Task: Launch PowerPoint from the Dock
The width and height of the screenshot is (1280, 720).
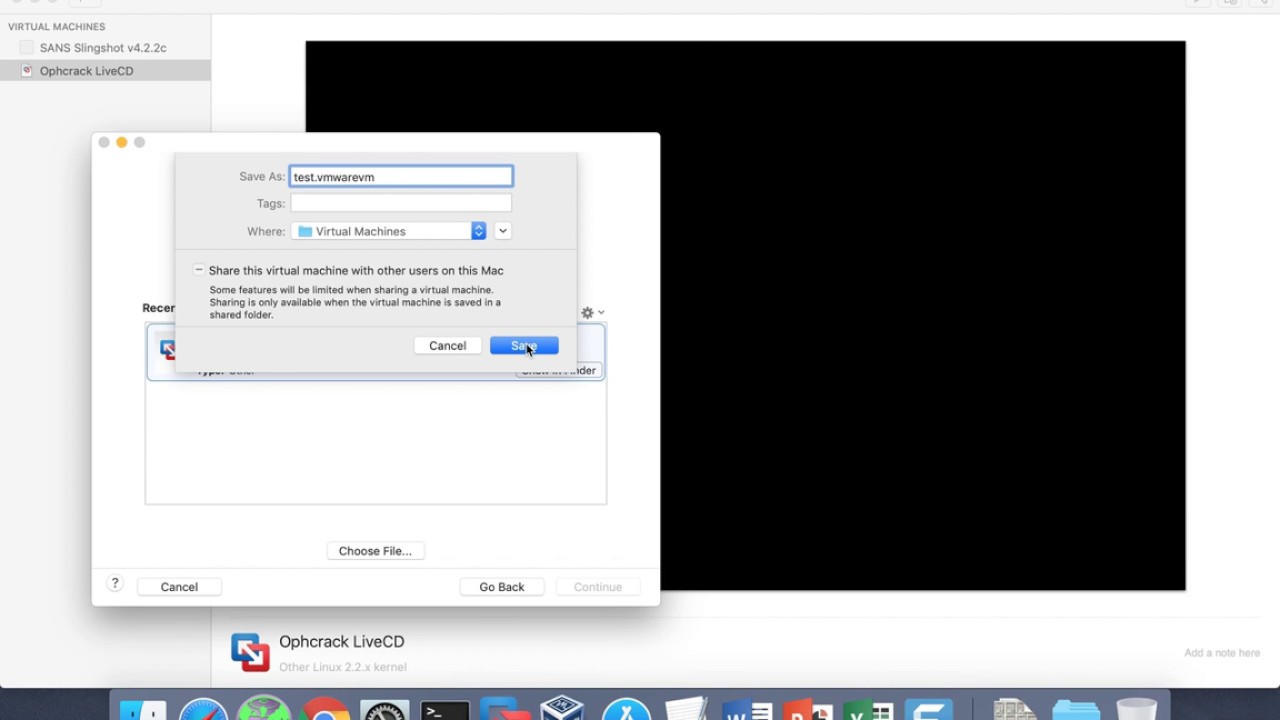Action: 808,709
